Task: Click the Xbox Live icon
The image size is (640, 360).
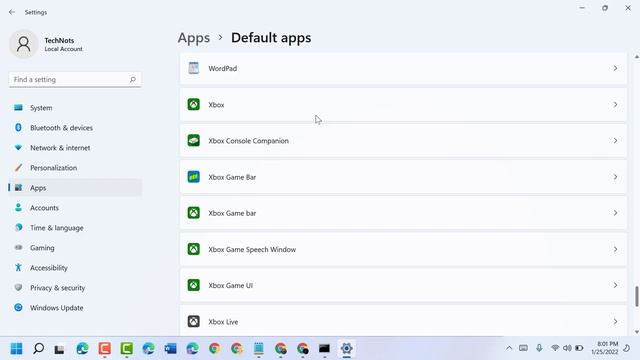Action: 193,321
